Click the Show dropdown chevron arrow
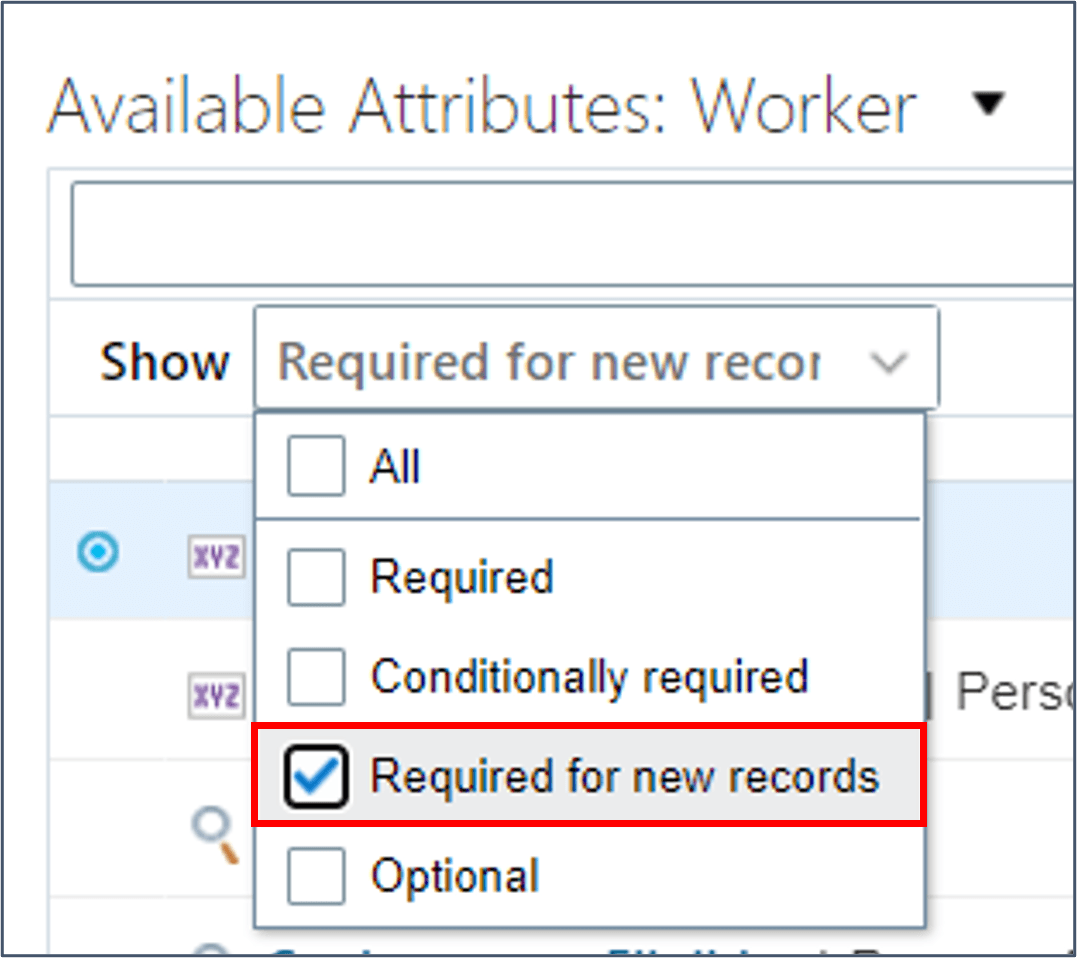Viewport: 1077px width, 958px height. (x=889, y=361)
